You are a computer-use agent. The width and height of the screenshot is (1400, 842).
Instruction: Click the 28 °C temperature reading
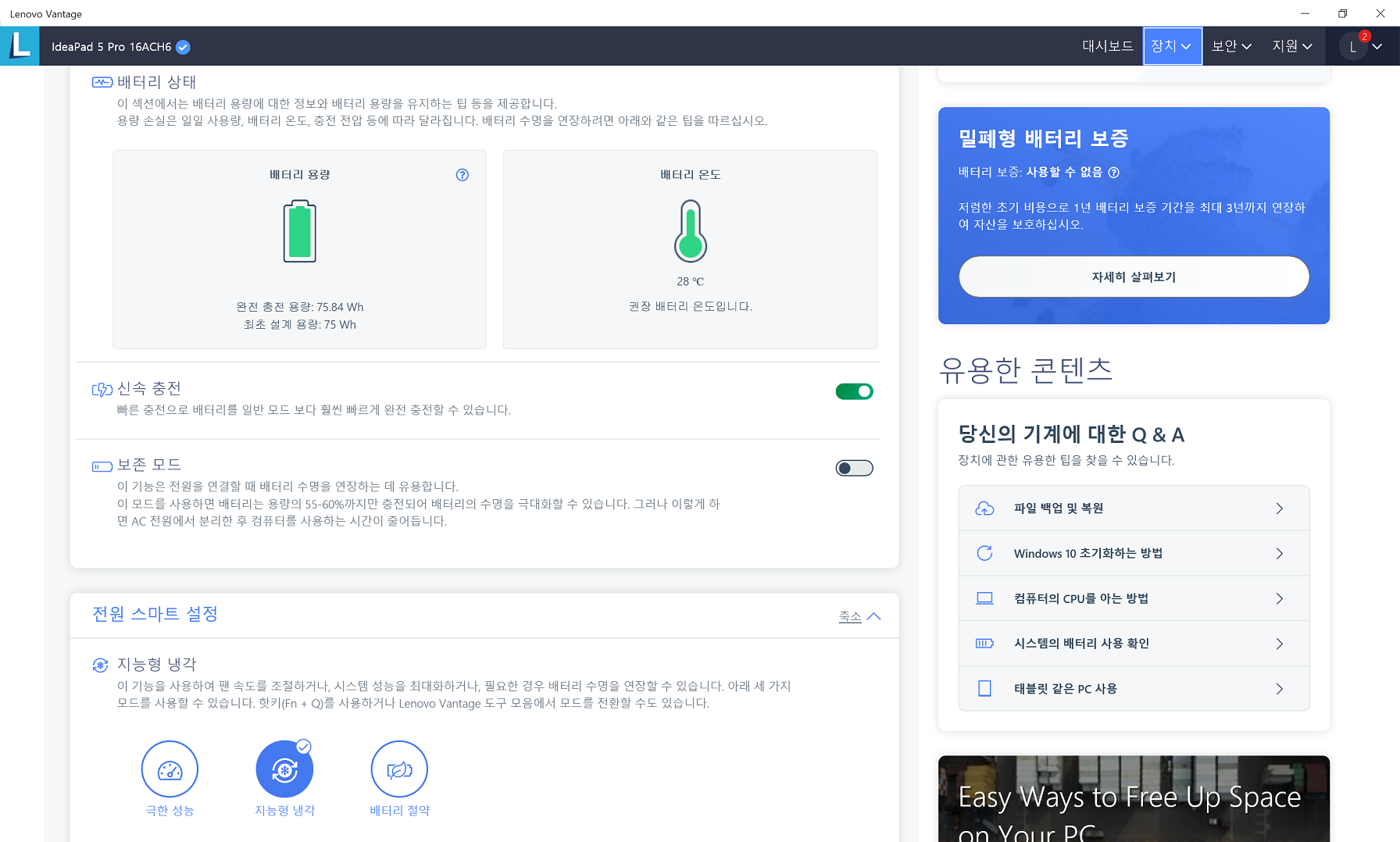[x=691, y=281]
